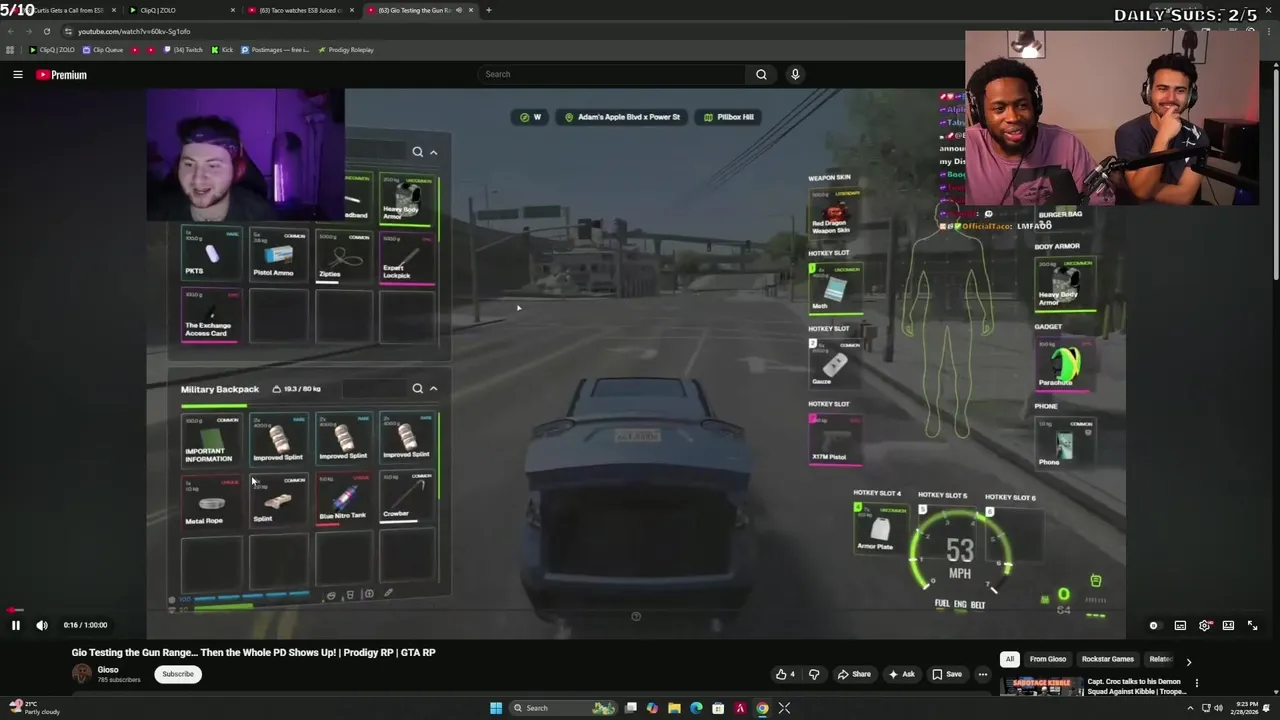Click the Military Backpack collapse chevron
1280x720 pixels.
click(433, 389)
